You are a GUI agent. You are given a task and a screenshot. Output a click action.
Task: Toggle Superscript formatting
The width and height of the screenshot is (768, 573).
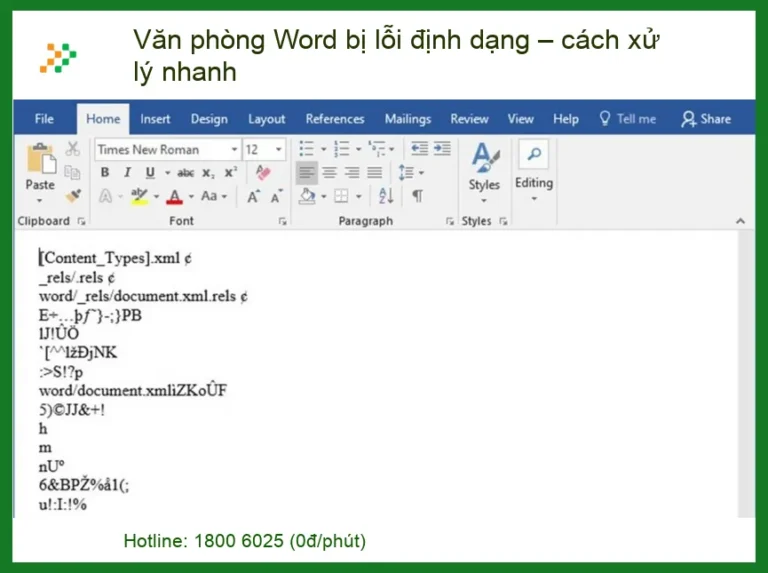(x=231, y=172)
